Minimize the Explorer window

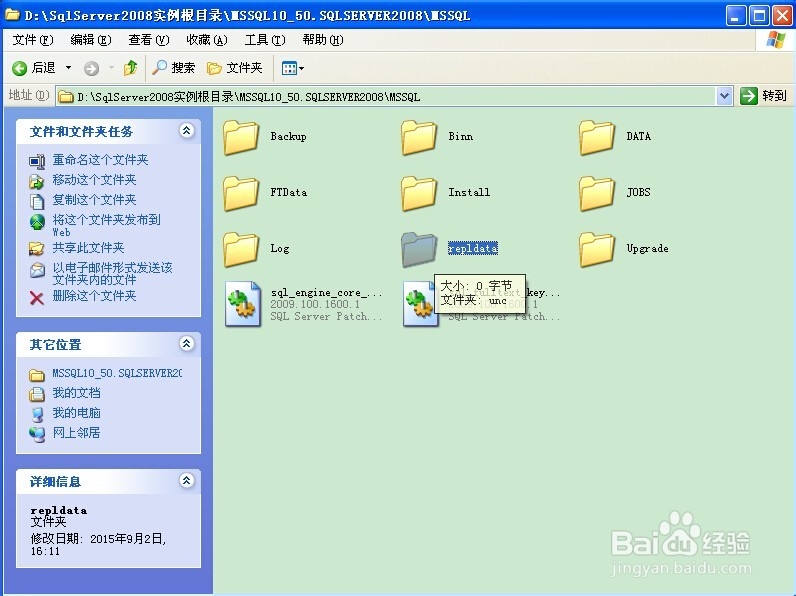pos(736,16)
